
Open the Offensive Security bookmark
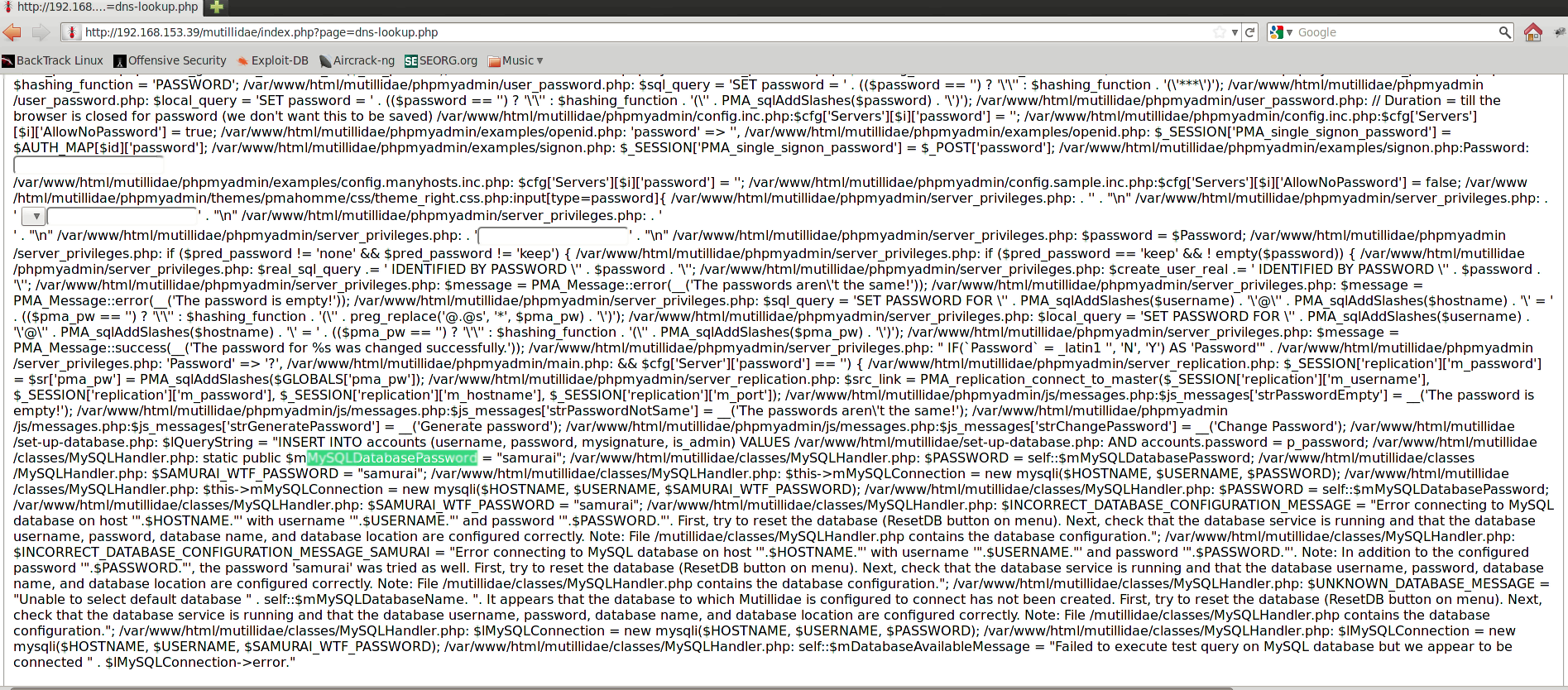[170, 60]
